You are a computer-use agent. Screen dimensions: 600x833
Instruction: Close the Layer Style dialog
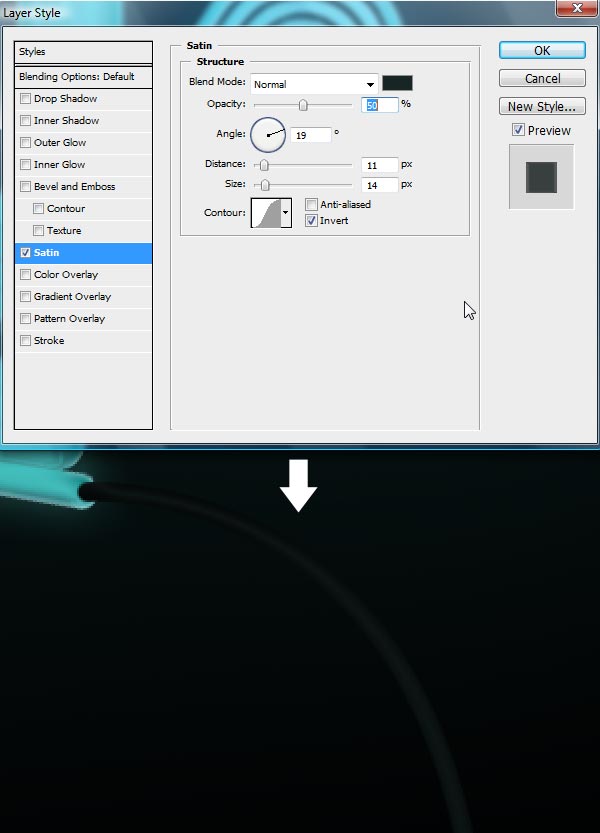click(x=577, y=8)
